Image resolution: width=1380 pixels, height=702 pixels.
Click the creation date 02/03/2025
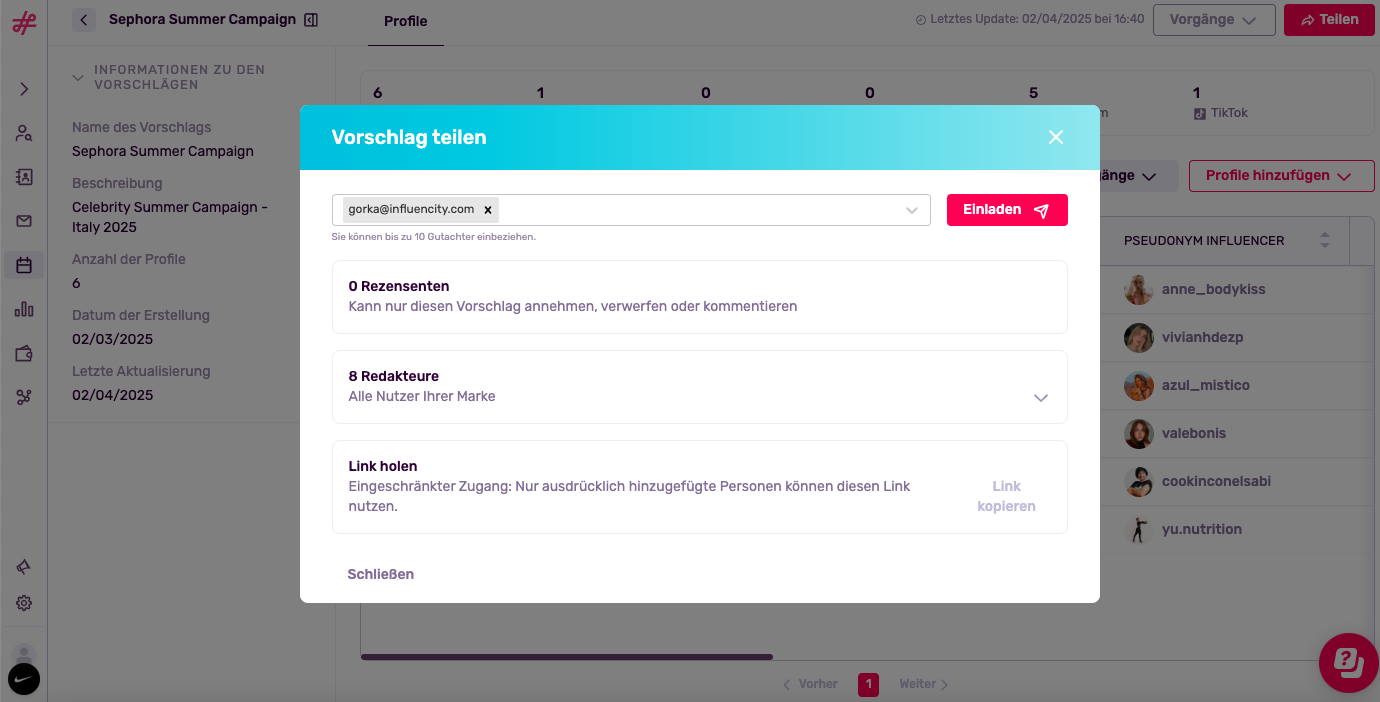113,339
